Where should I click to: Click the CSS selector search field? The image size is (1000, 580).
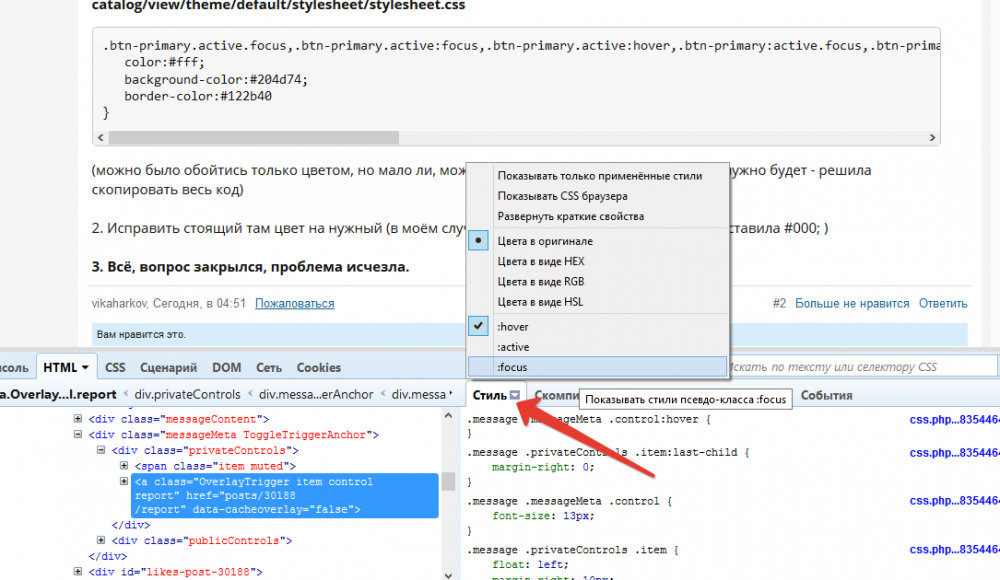(861, 367)
